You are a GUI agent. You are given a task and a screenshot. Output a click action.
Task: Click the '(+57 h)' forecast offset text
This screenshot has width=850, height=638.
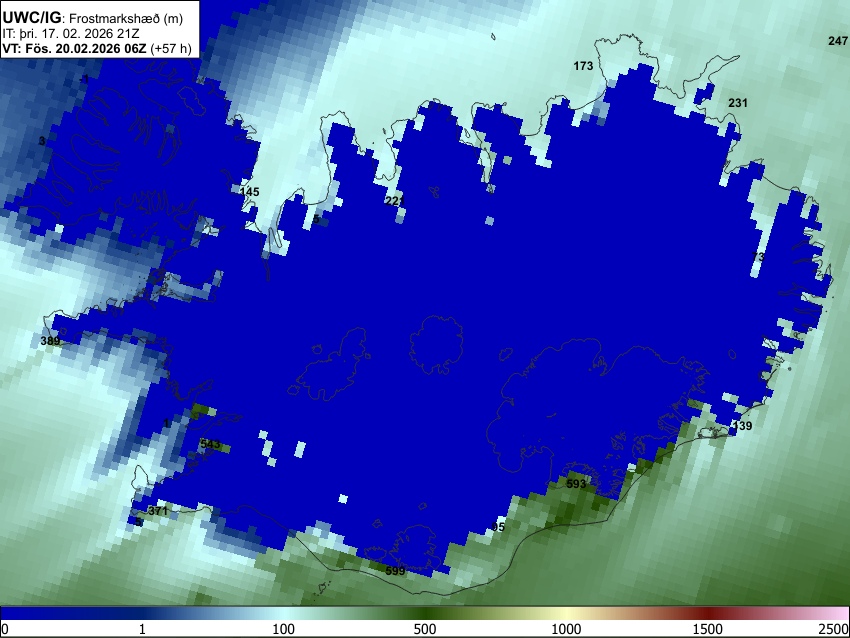(x=171, y=48)
